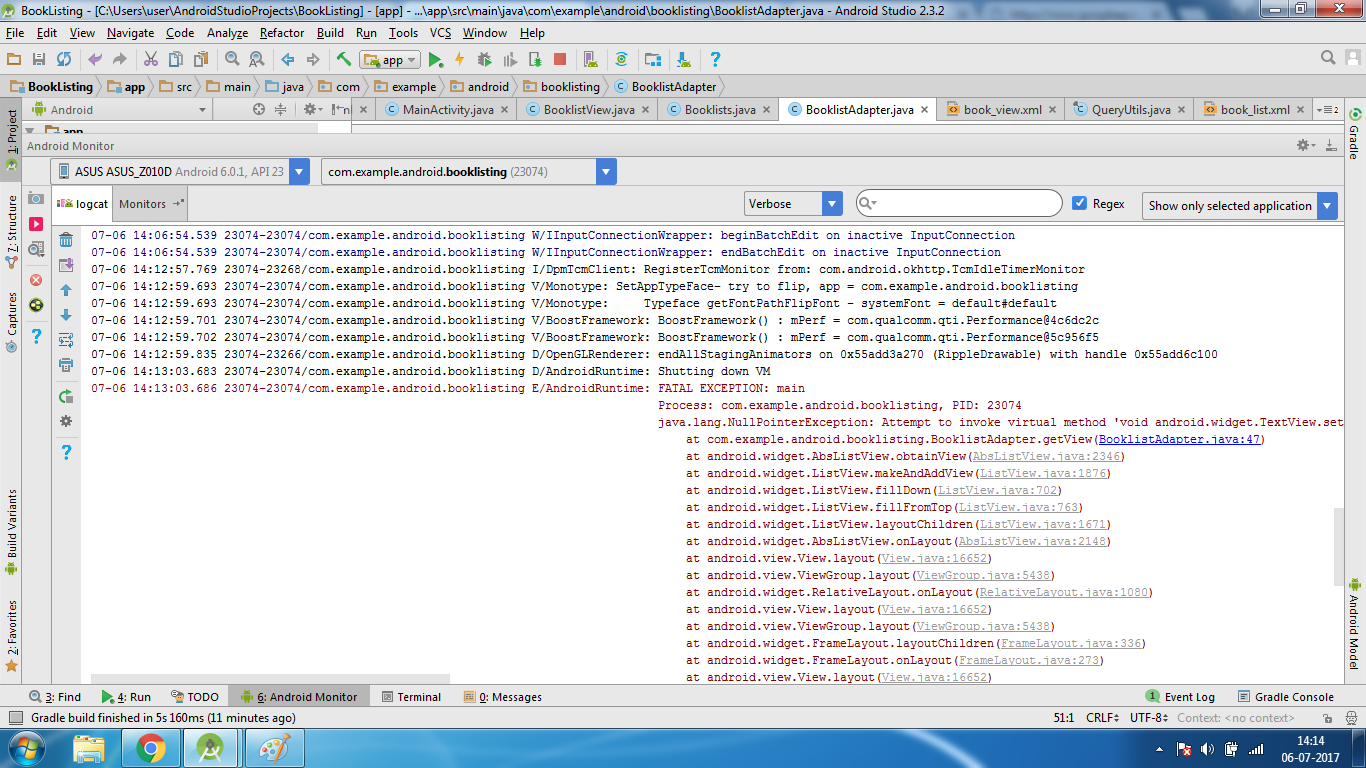Take a screenshot with camera icon
The image size is (1366, 768).
[36, 198]
